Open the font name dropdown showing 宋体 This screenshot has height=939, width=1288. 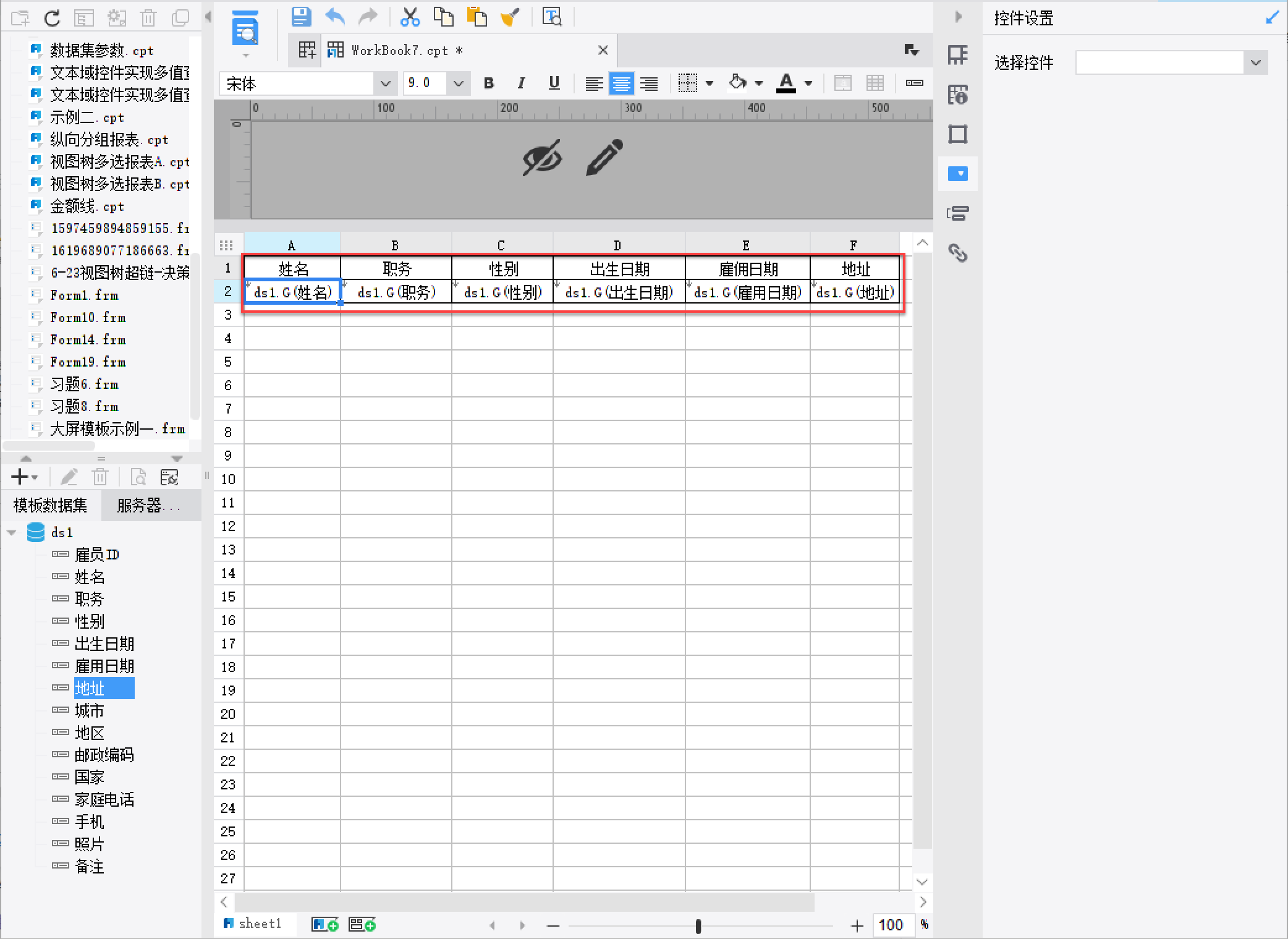point(385,83)
